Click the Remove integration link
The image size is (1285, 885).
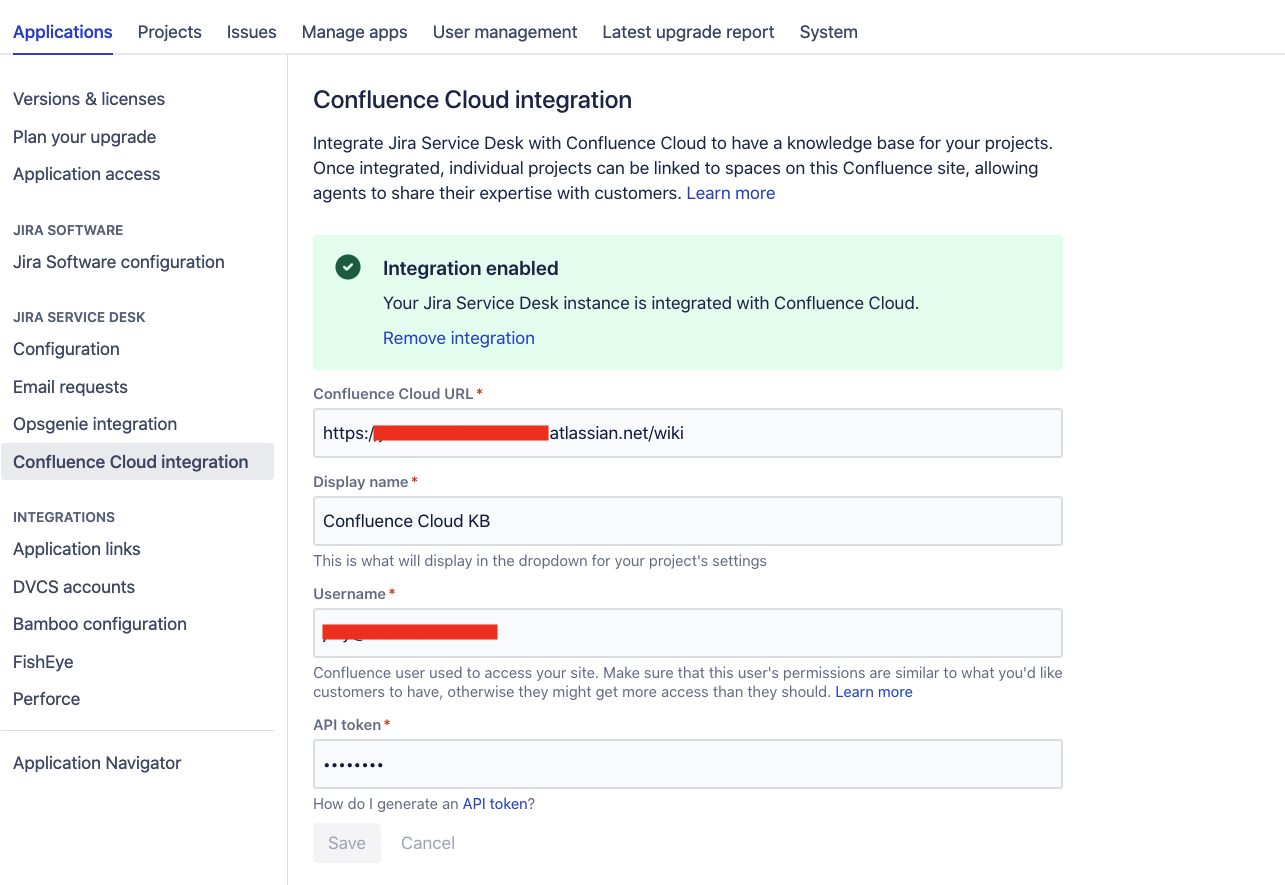(459, 338)
